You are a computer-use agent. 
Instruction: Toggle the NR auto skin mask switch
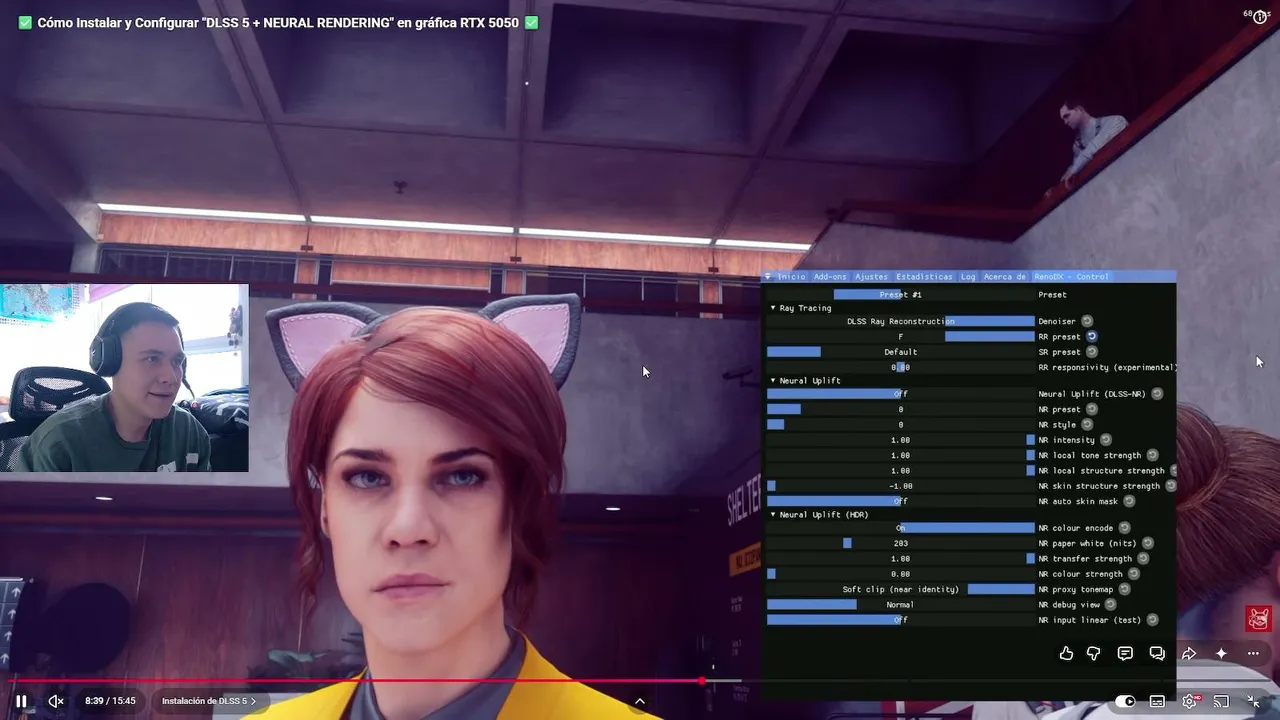point(901,501)
